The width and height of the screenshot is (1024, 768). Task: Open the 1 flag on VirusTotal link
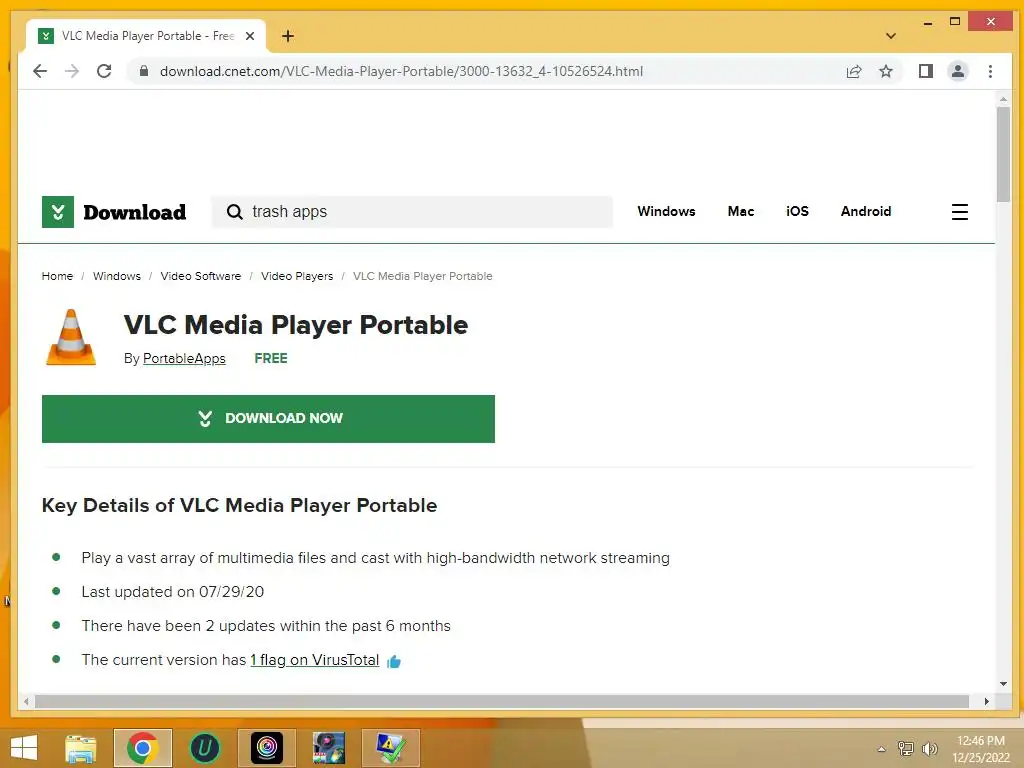pos(315,660)
